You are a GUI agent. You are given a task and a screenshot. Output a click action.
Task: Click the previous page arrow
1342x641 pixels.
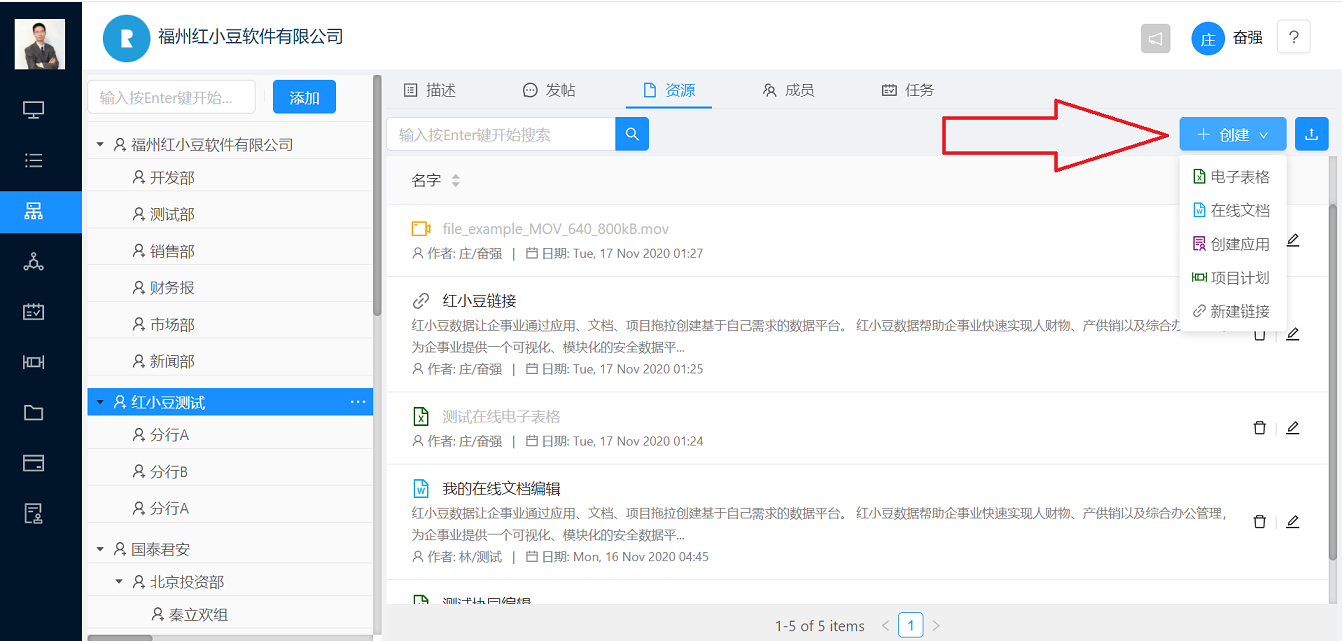coord(885,626)
